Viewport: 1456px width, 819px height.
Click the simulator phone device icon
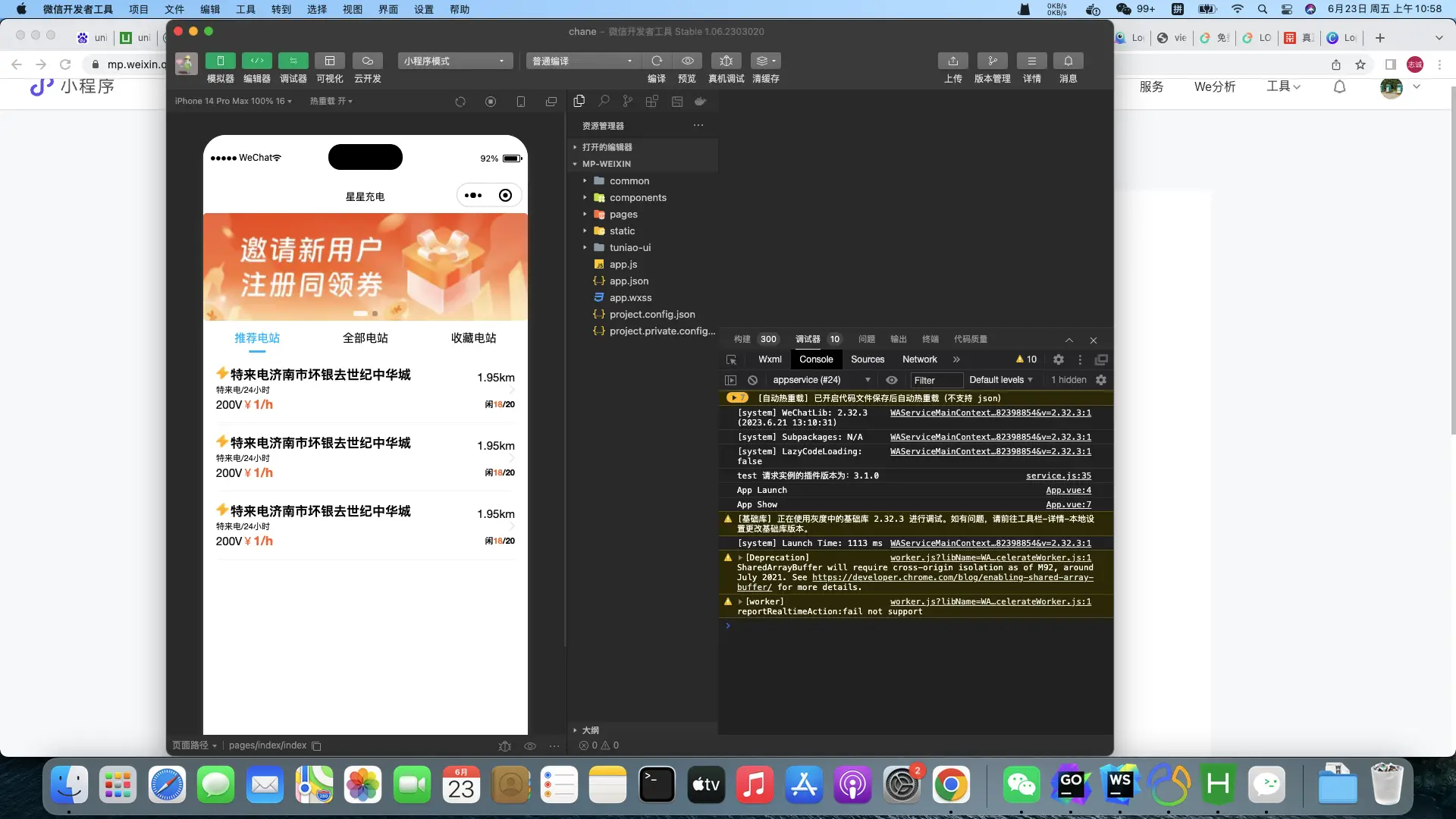point(521,102)
